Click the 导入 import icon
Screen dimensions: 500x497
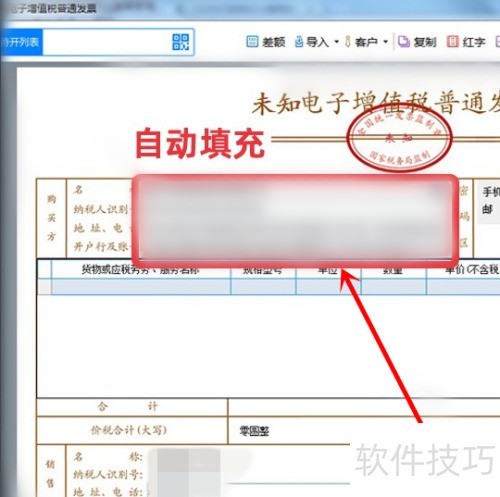point(299,42)
